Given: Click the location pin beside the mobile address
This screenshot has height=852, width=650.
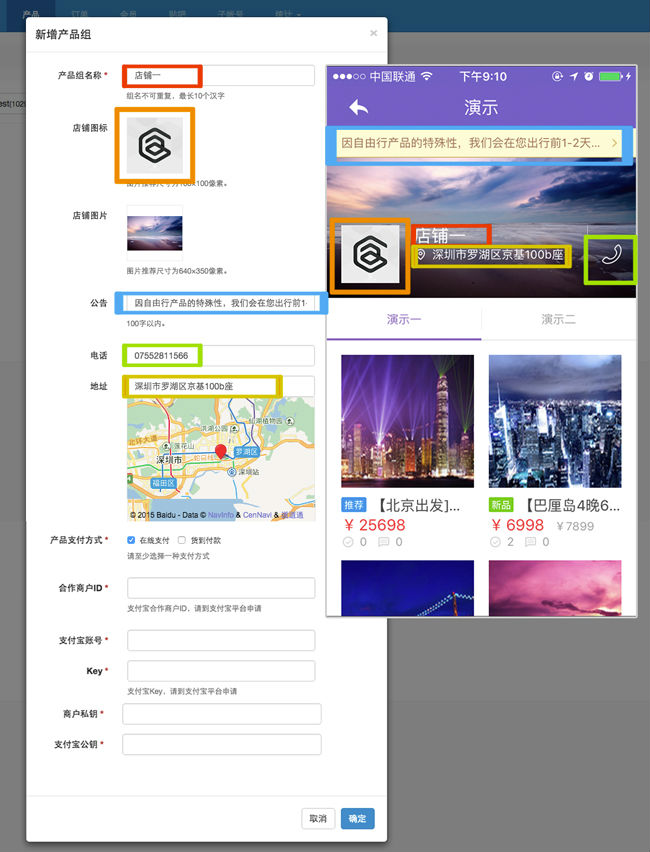Looking at the screenshot, I should click(x=421, y=256).
